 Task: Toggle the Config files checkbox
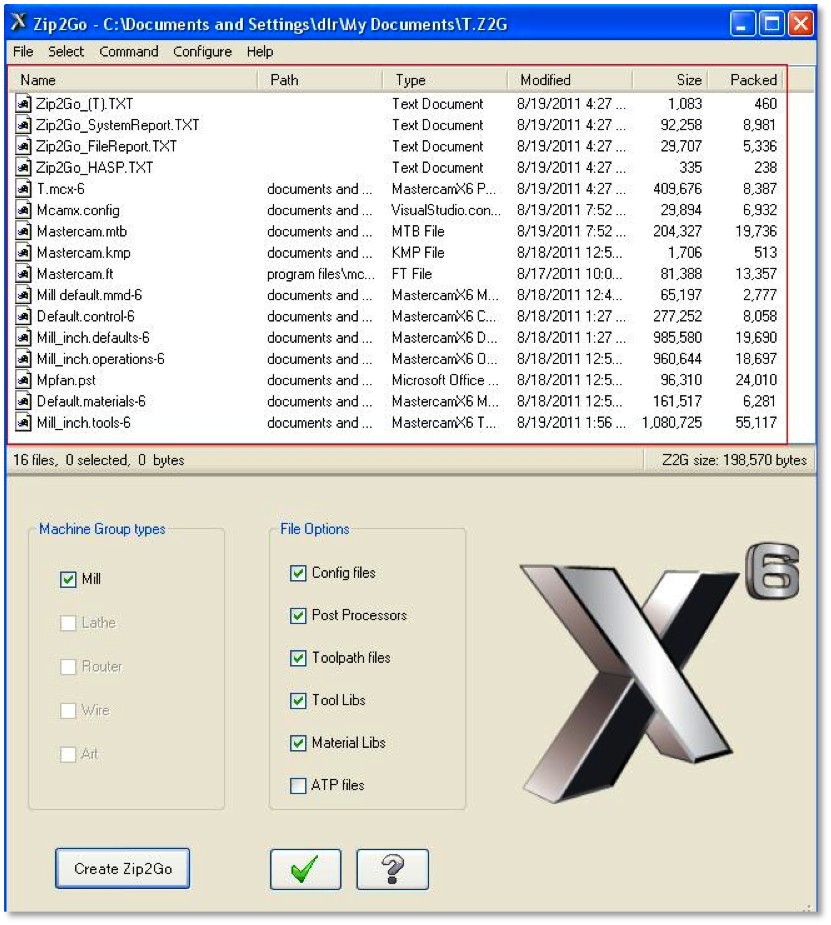[x=298, y=573]
